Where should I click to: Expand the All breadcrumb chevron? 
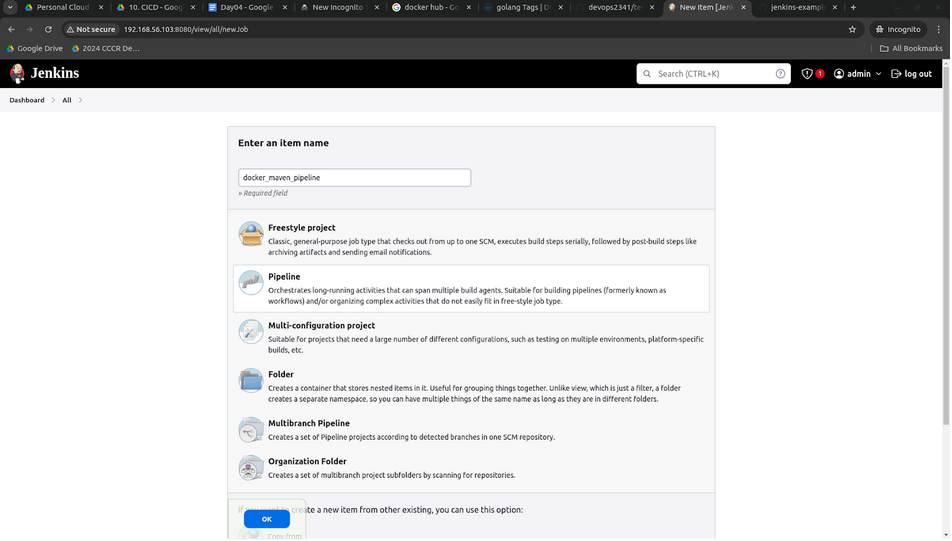(x=80, y=100)
